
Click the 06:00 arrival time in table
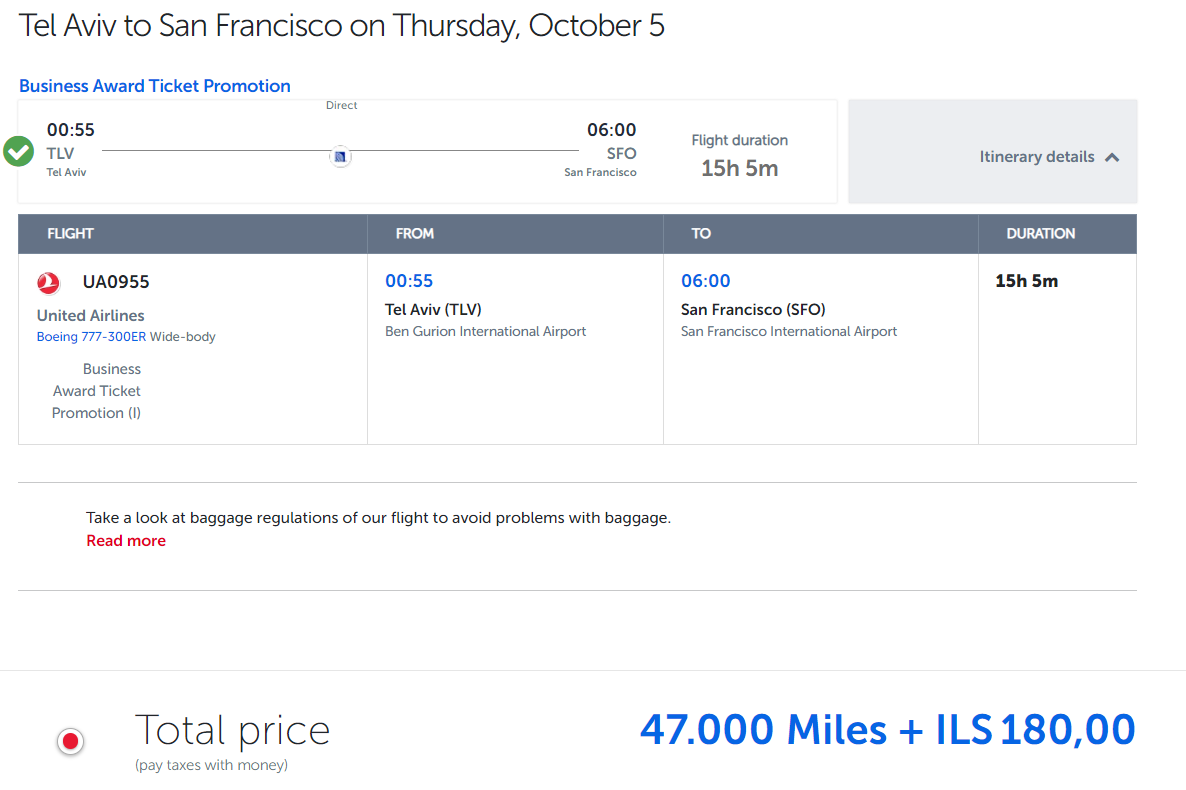[706, 281]
